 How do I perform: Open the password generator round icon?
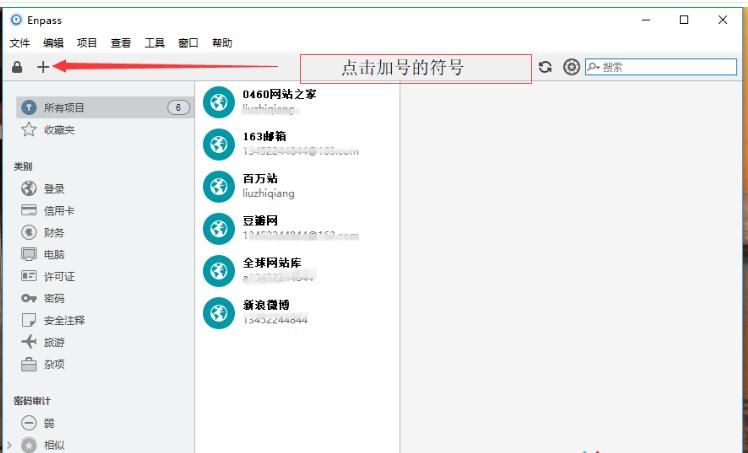pos(571,67)
